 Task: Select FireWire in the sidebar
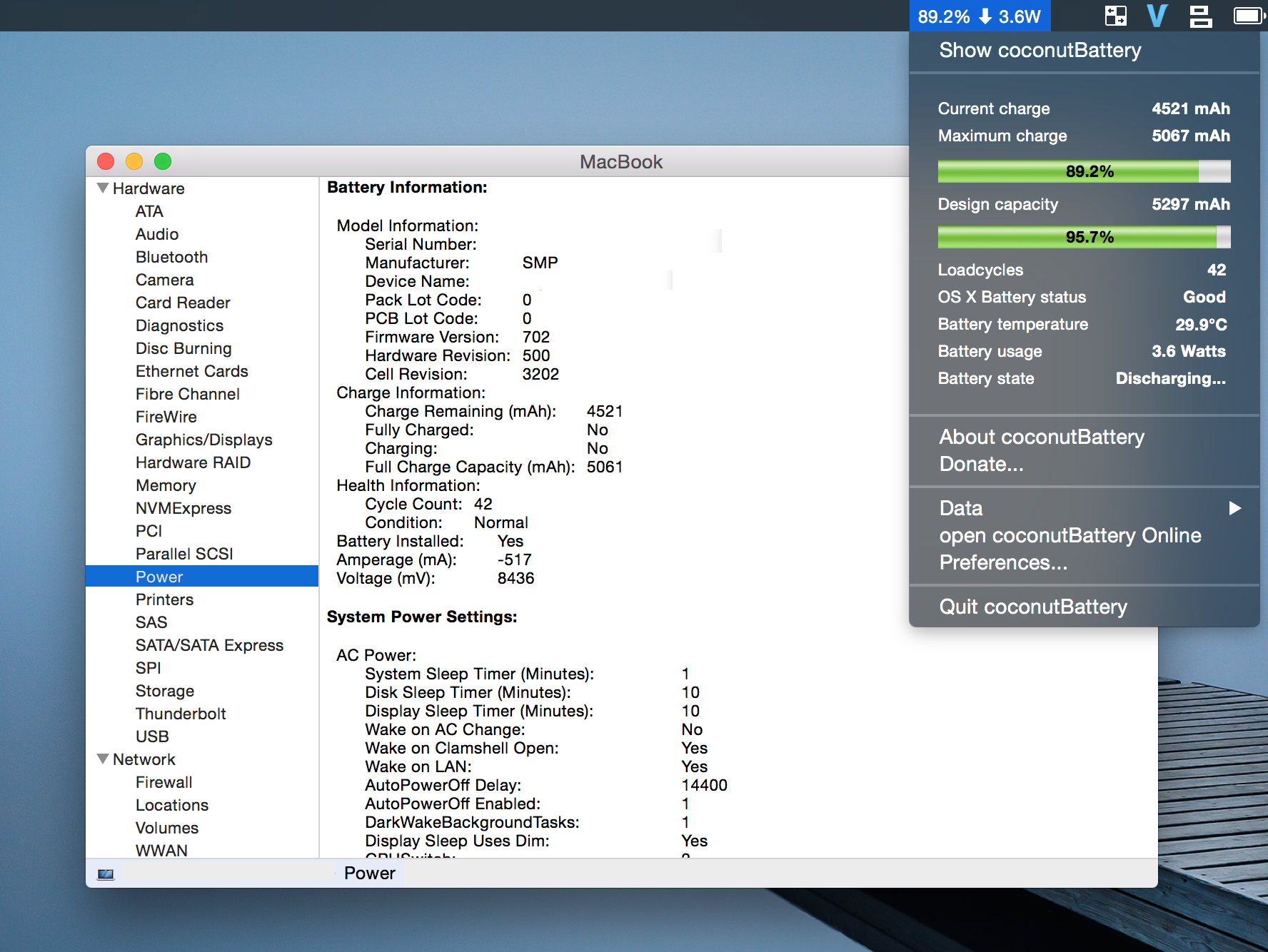tap(166, 417)
